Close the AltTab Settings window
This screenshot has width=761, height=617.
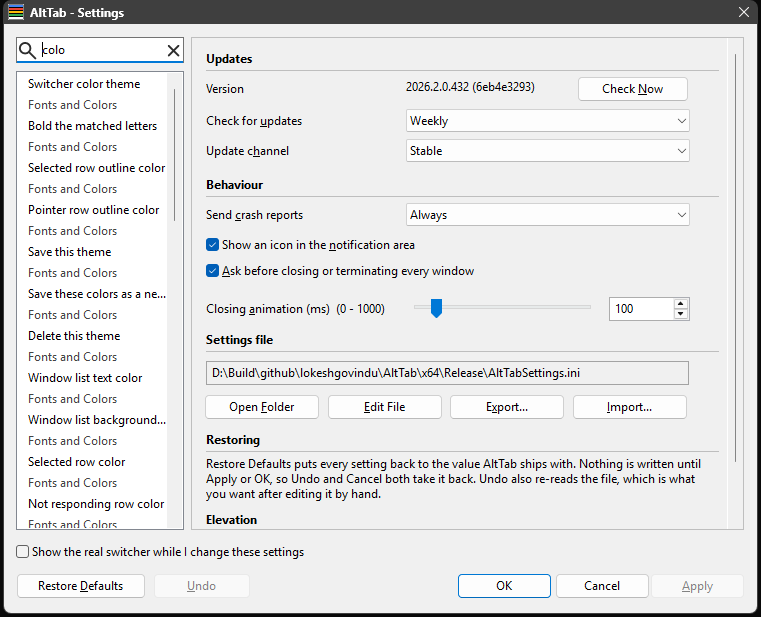(744, 12)
